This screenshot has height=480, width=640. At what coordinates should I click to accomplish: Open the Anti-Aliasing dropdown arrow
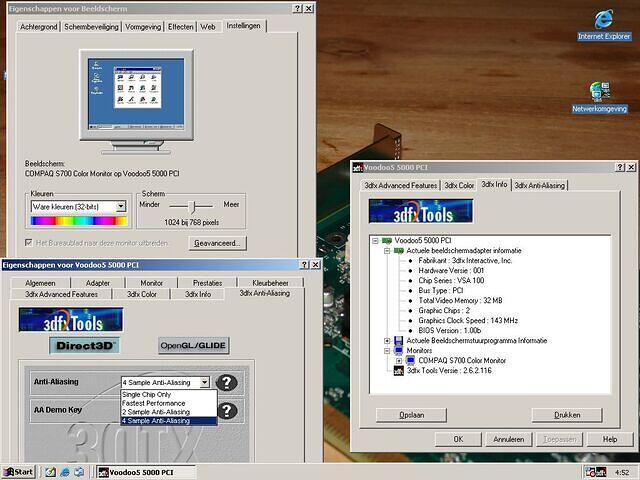(x=204, y=382)
